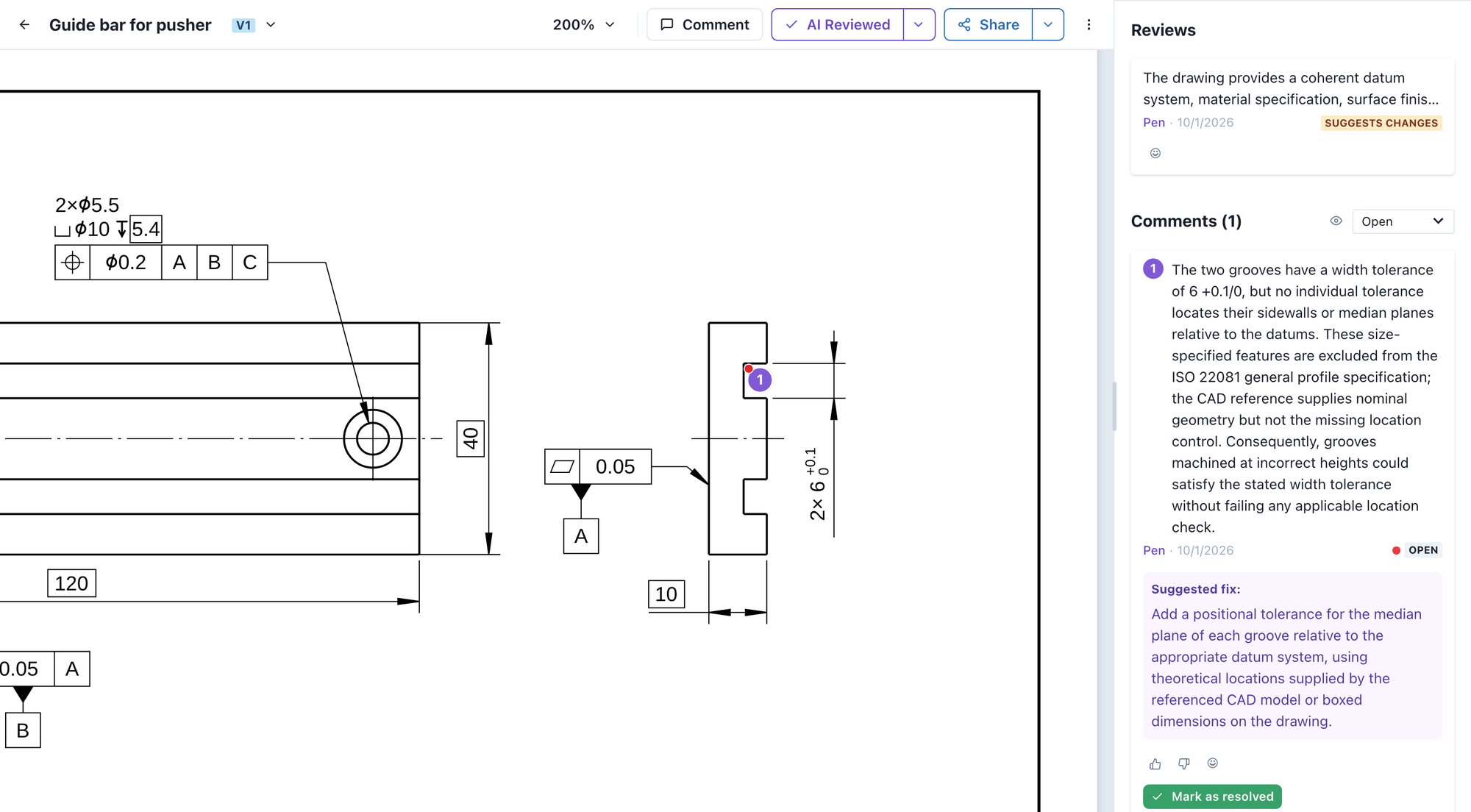Click the 2×ϕ5.5 hole callout text
The image size is (1471, 812).
pyautogui.click(x=87, y=205)
